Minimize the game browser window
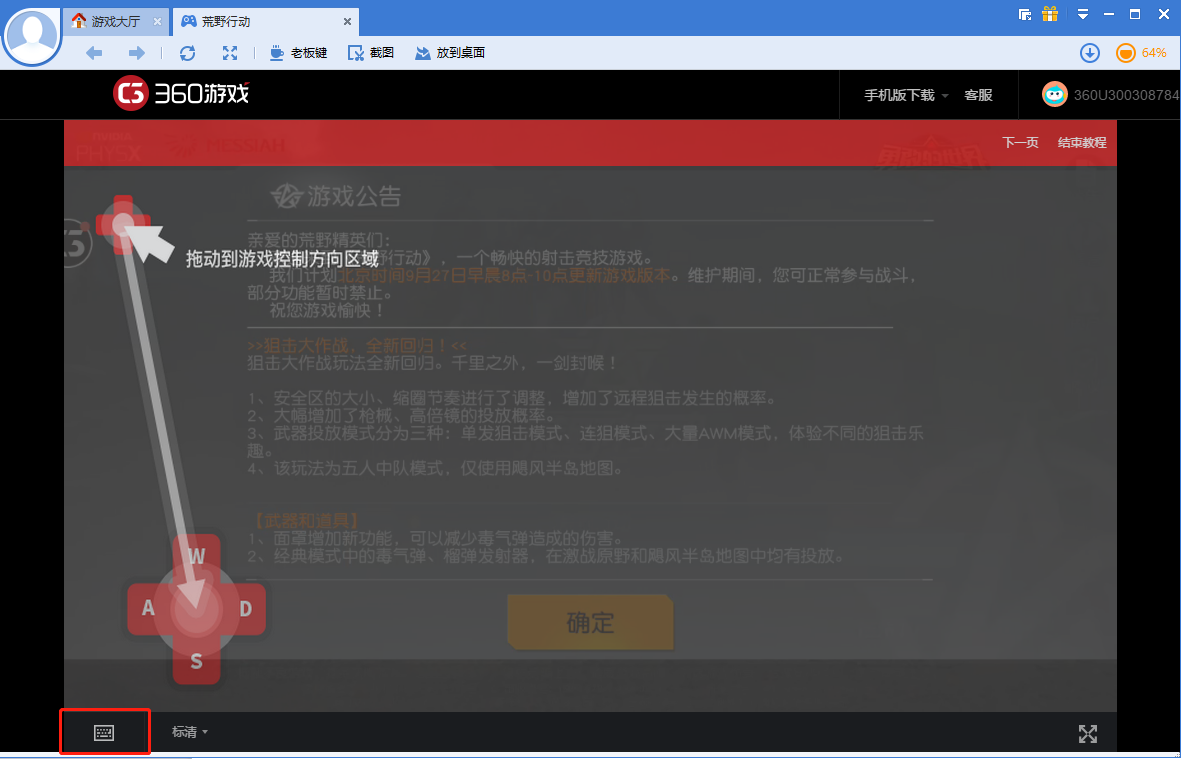This screenshot has width=1181, height=759. (1109, 14)
